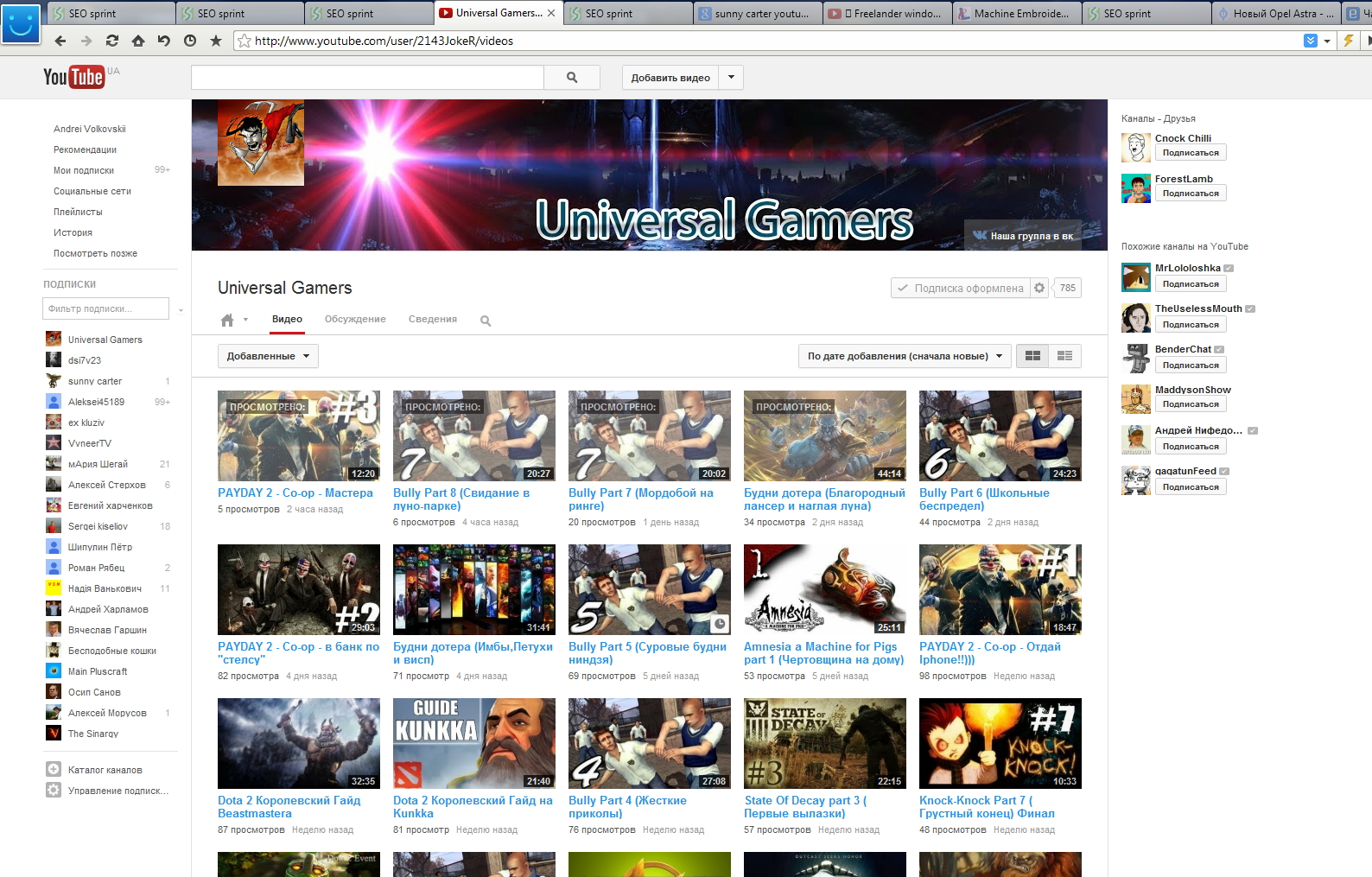Toggle the Подписка оформлена subscription button

(961, 288)
